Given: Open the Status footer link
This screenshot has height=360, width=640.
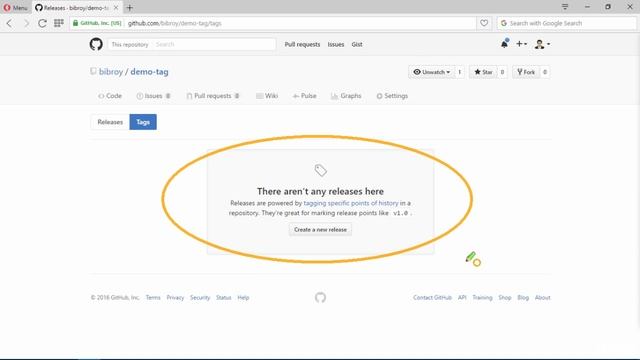Looking at the screenshot, I should [224, 298].
